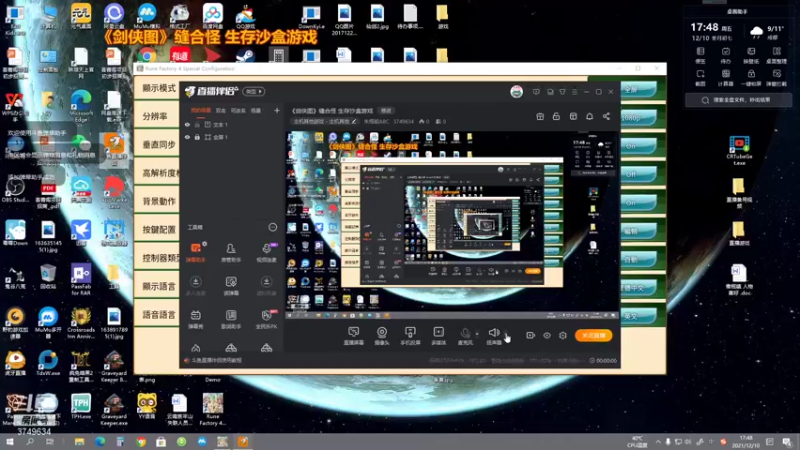Select 語音語言 in Rune Factory configuration
Screen dimensions: 800x450
pyautogui.click(x=159, y=315)
